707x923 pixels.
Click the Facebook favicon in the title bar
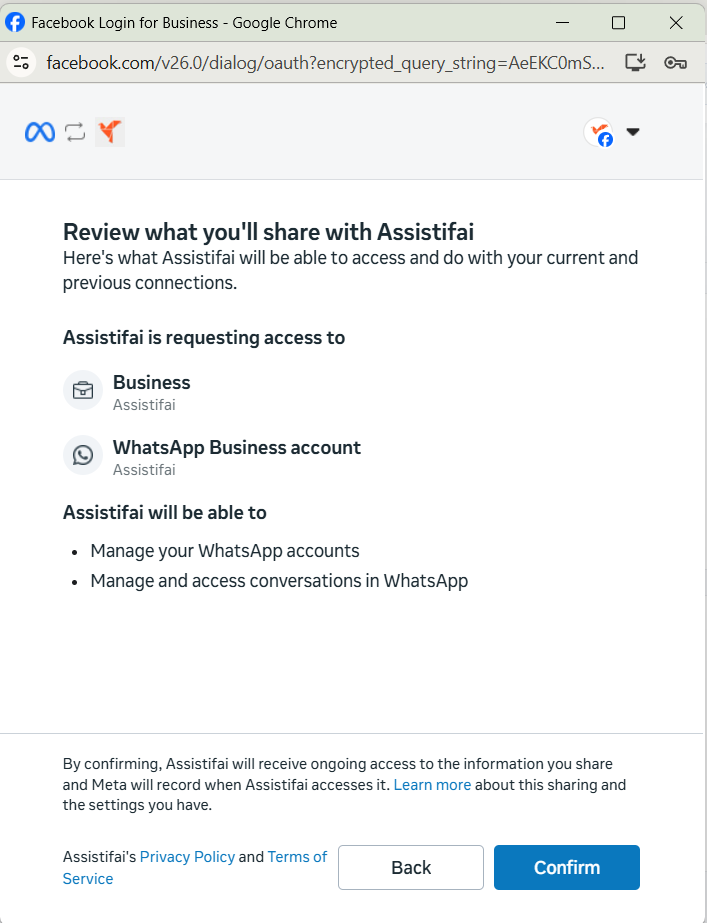tap(15, 22)
